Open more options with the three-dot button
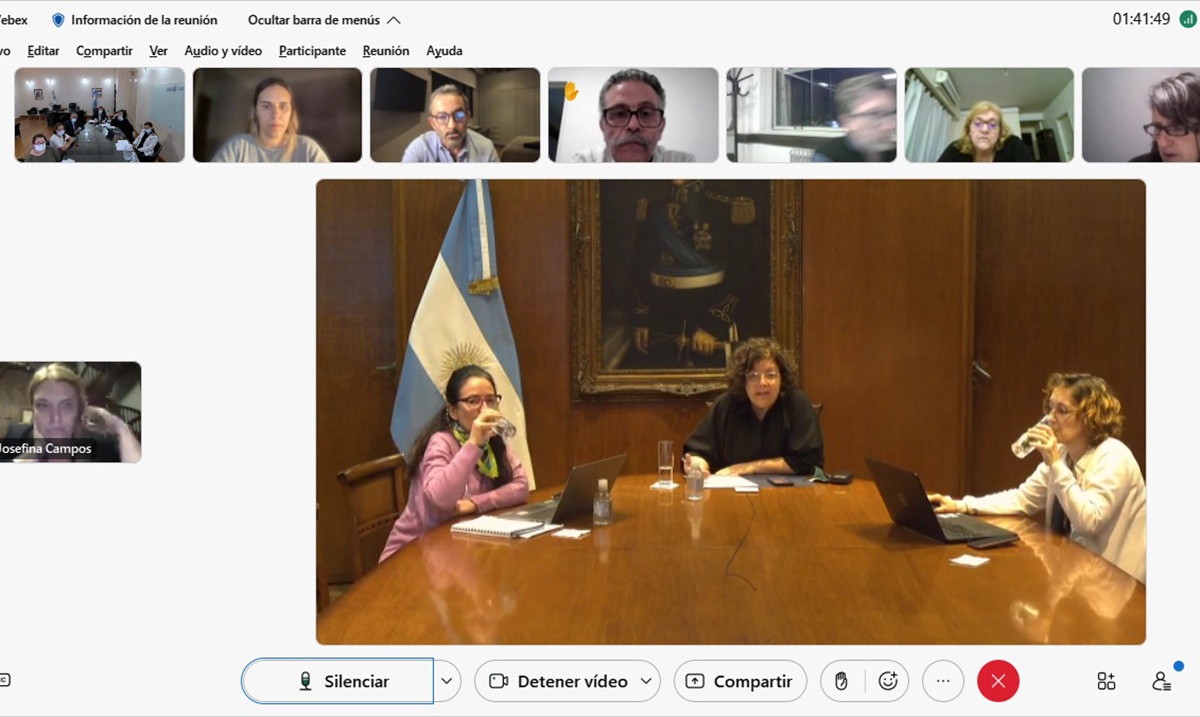Viewport: 1200px width, 717px height. pos(943,681)
